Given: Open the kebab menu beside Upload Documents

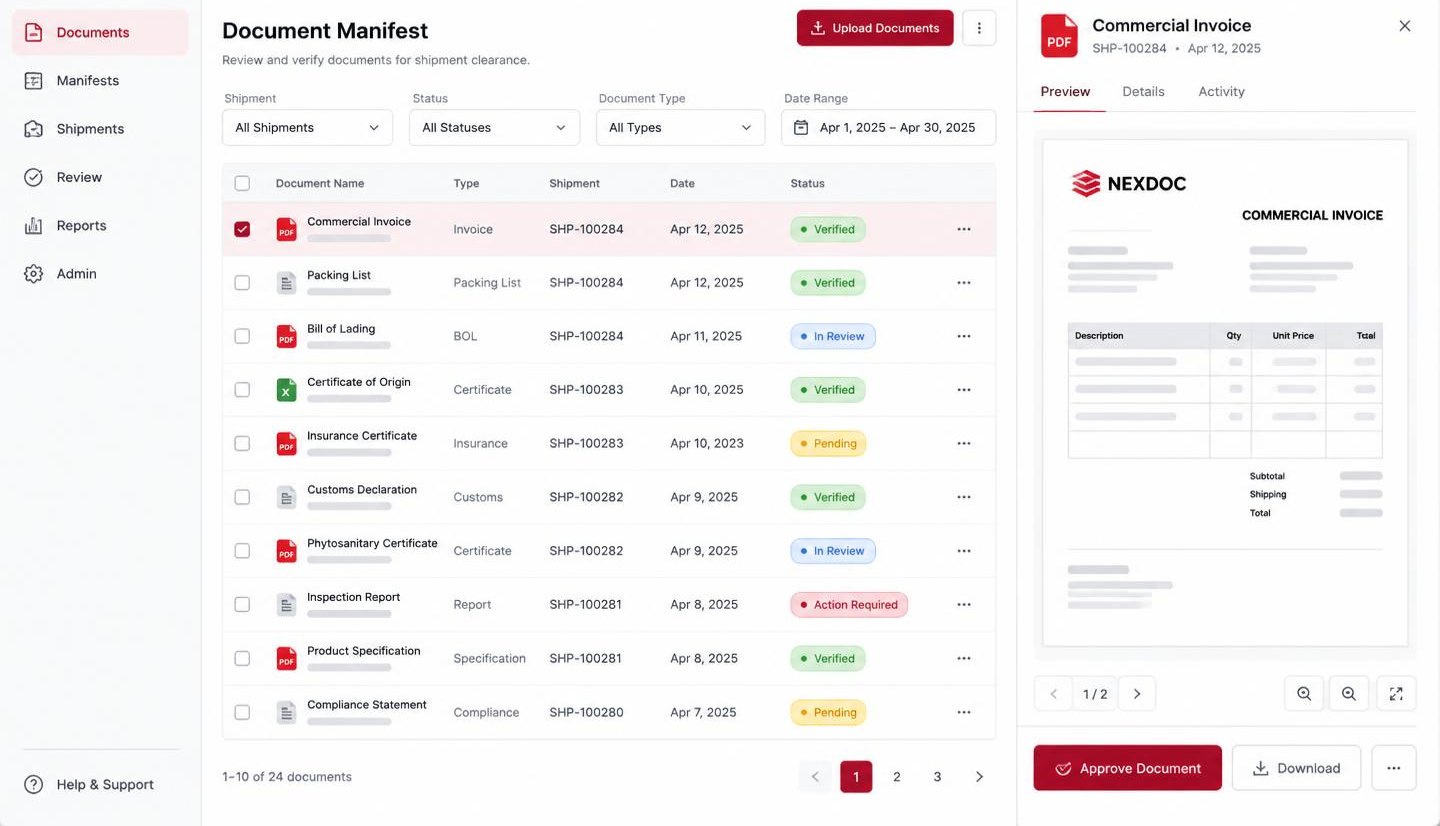Looking at the screenshot, I should (979, 28).
